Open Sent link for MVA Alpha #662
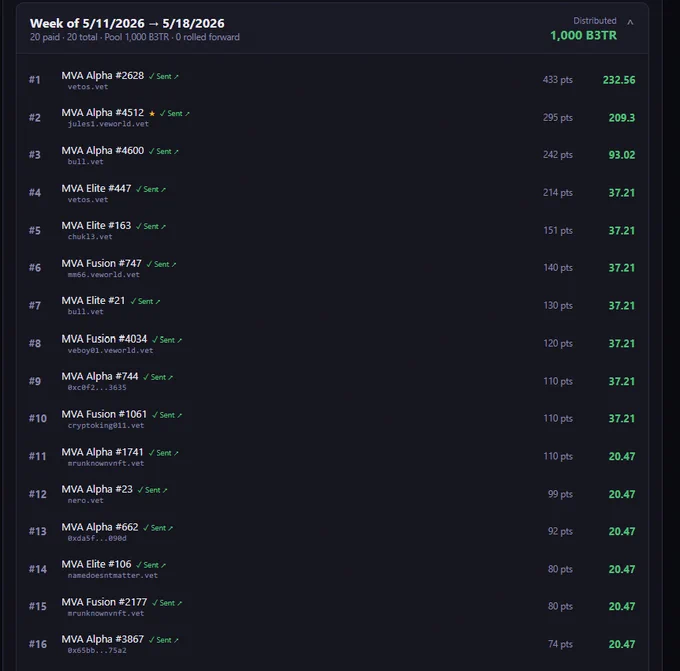 coord(158,528)
